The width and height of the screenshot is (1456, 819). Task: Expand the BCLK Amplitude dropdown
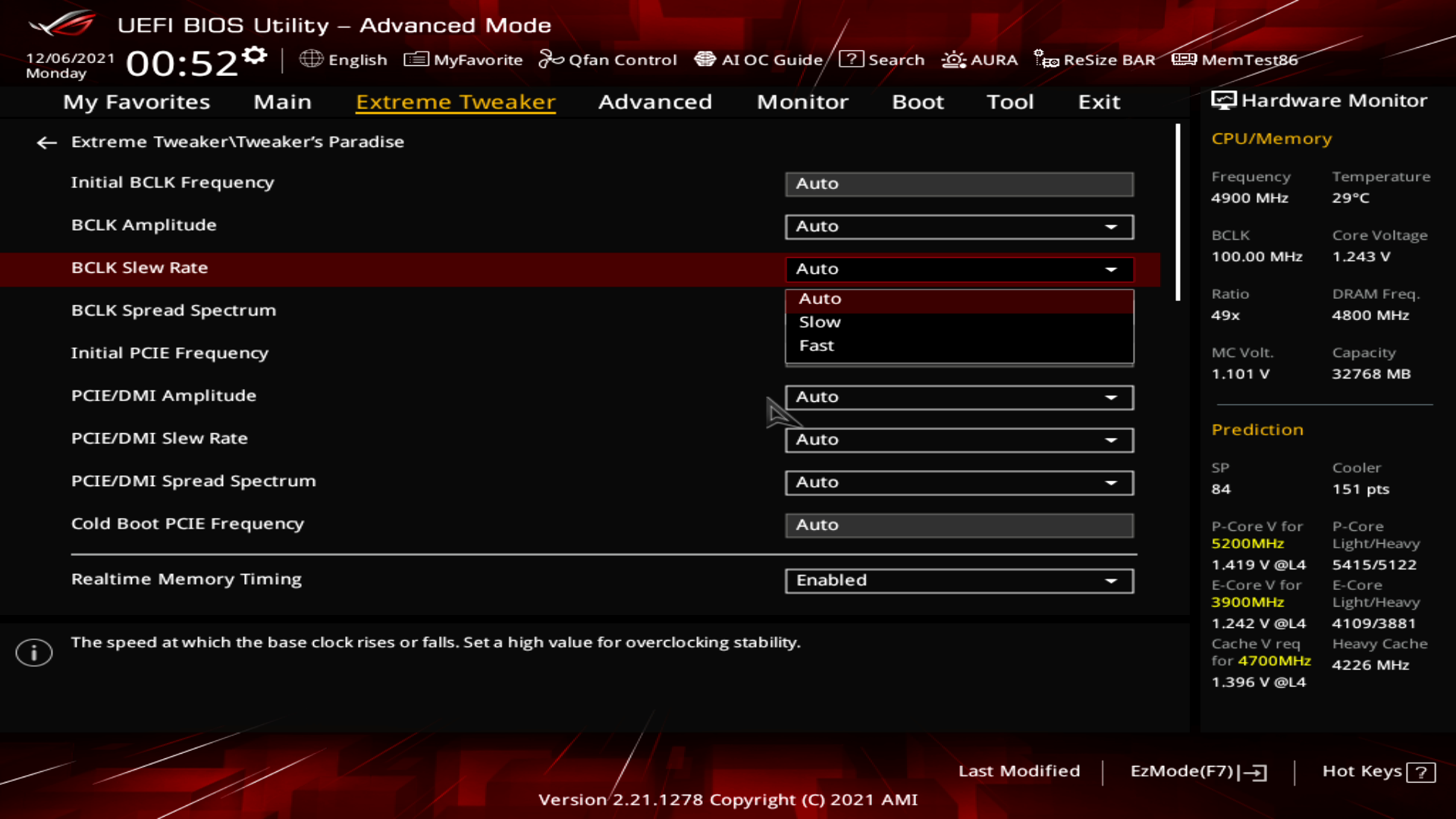point(959,227)
